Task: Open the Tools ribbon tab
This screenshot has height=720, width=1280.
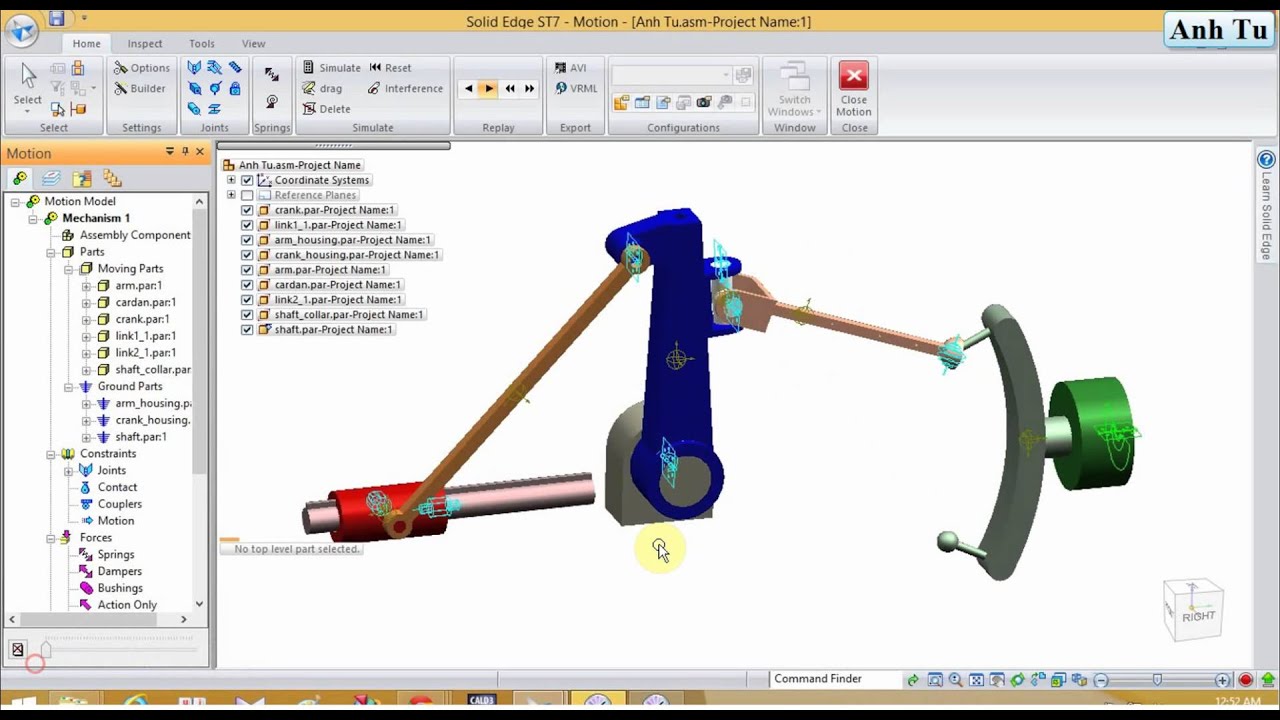Action: [x=202, y=44]
